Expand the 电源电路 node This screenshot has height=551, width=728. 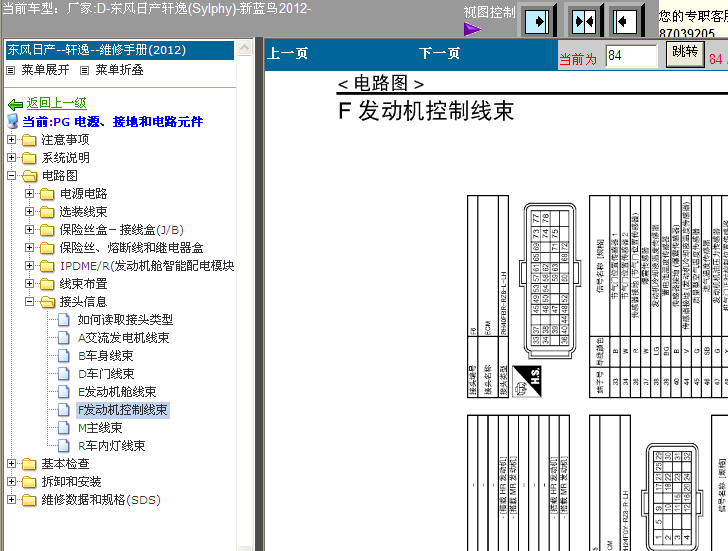coord(29,193)
